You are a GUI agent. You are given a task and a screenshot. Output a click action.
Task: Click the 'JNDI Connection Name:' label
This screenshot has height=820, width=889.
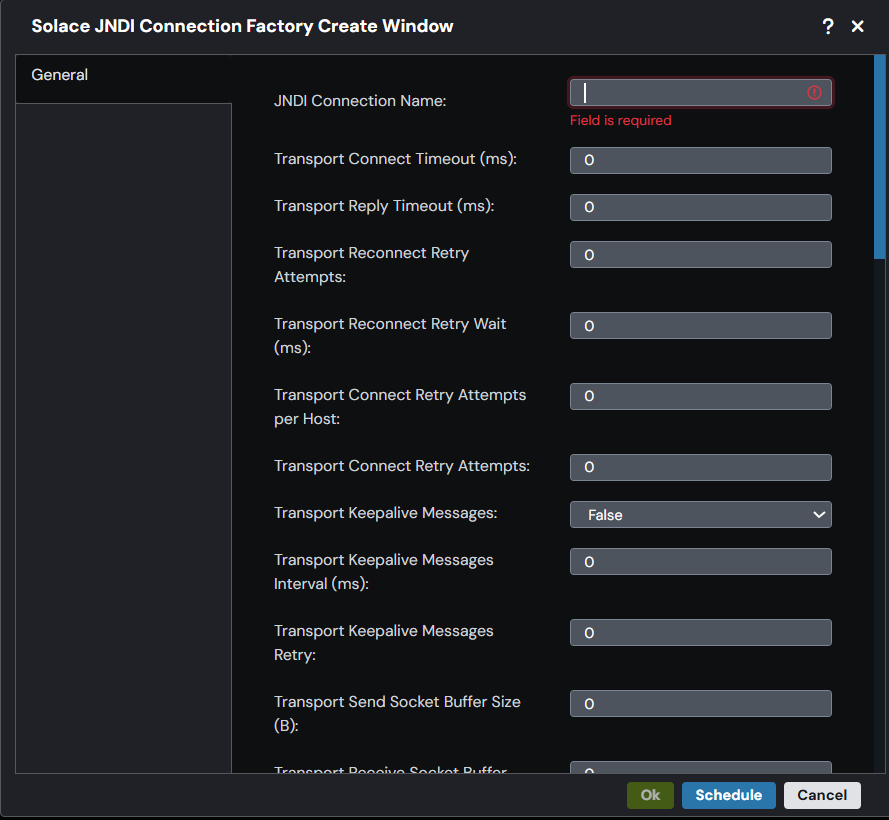[360, 101]
